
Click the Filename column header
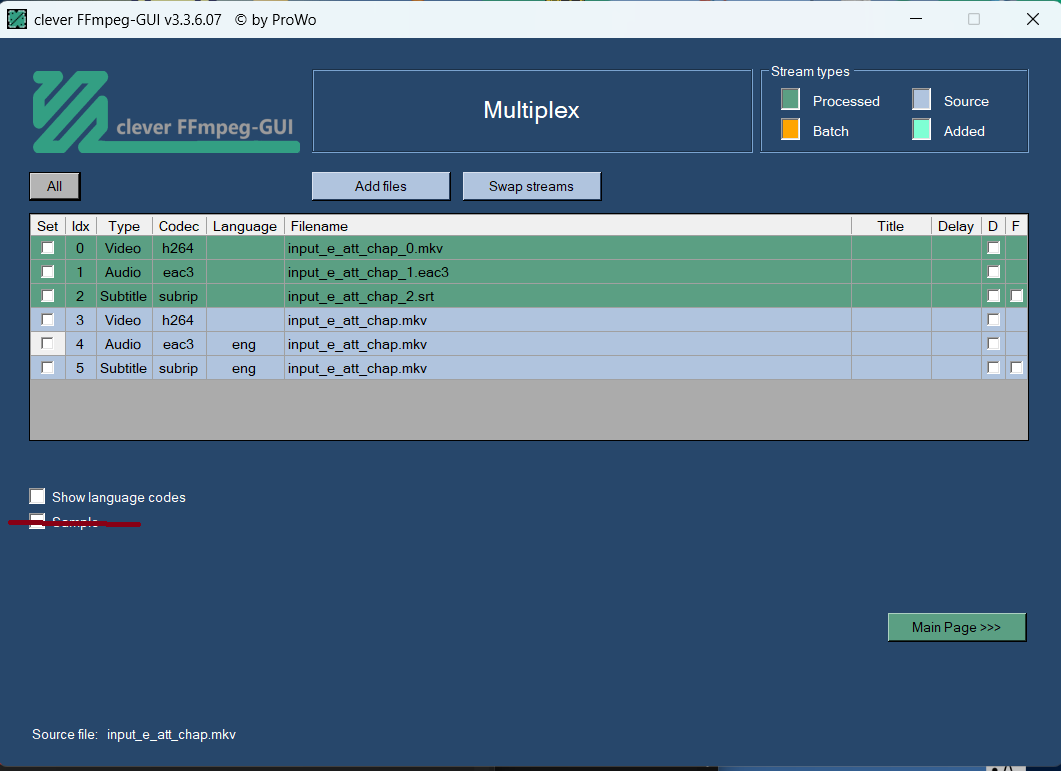coord(568,225)
